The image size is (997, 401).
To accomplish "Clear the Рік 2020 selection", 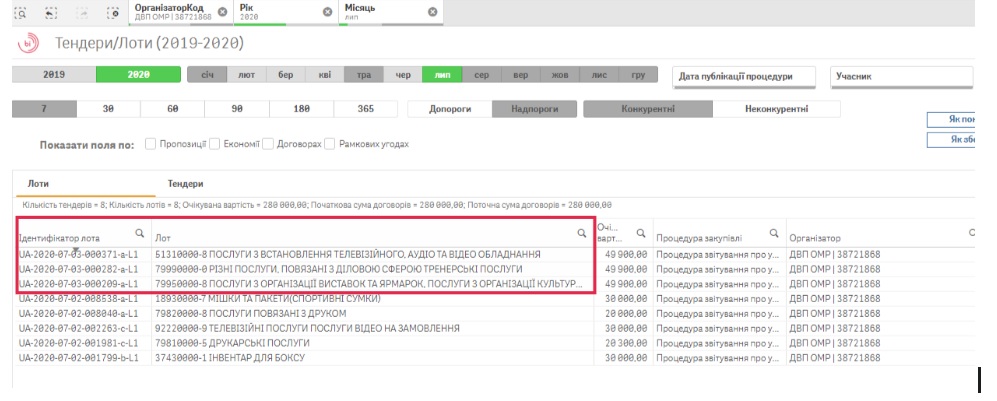I will click(327, 12).
